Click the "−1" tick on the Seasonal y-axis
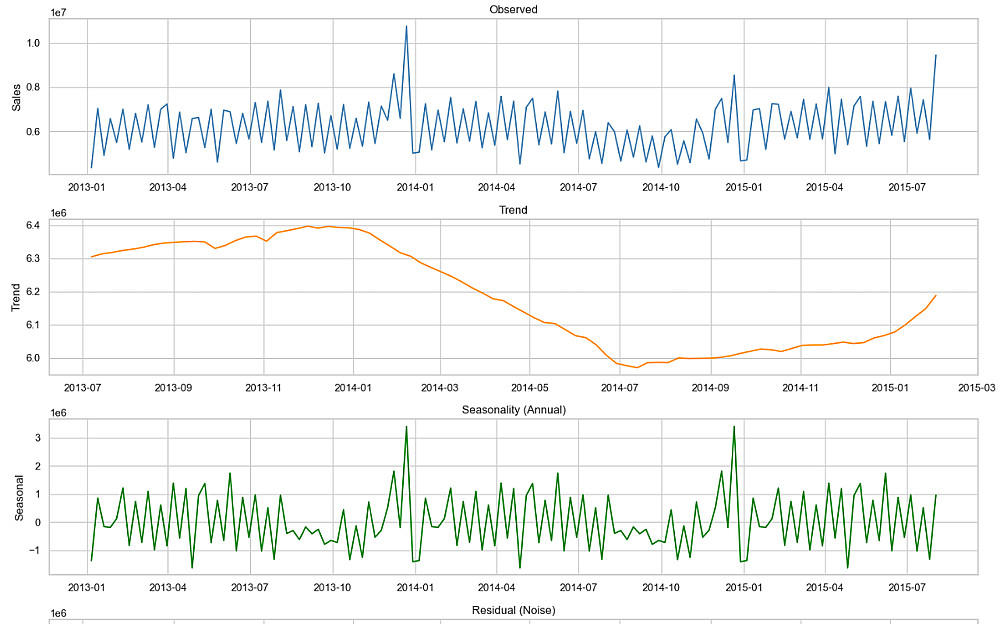Screen dimensions: 1000x624 [x=36, y=551]
